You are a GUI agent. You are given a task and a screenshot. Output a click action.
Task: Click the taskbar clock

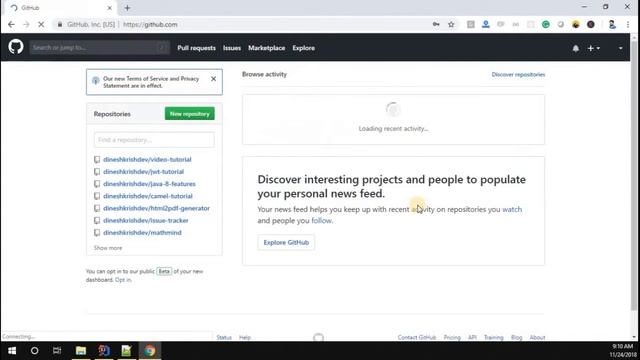(x=623, y=351)
